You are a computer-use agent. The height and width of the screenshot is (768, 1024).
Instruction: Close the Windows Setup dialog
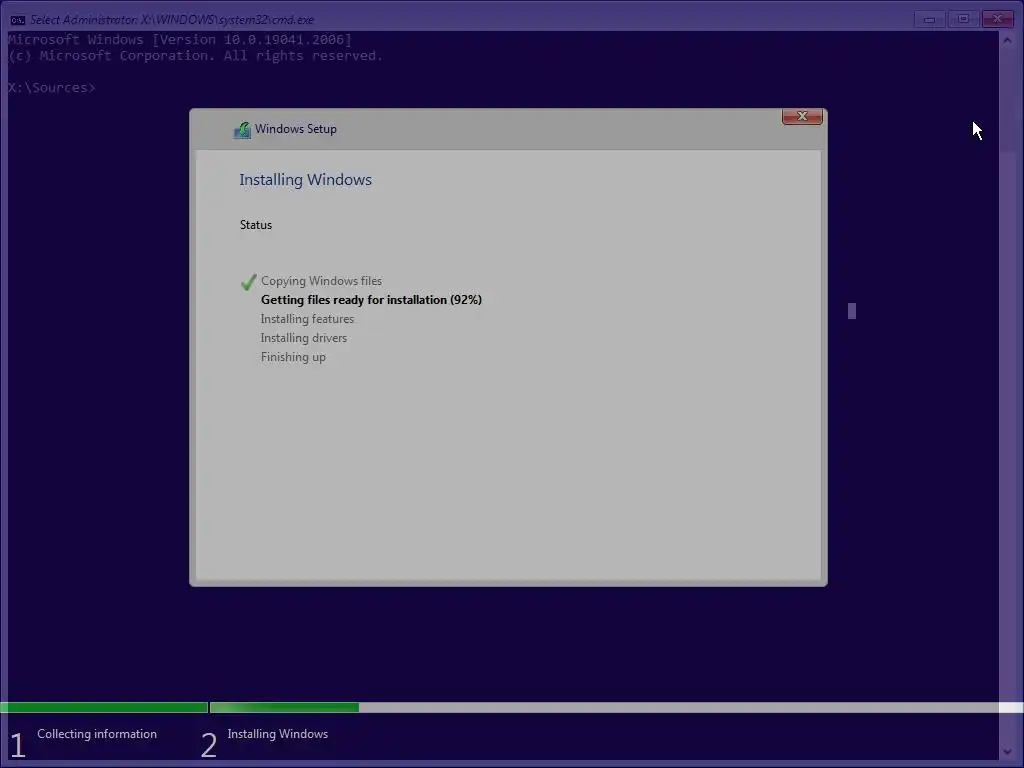click(802, 116)
